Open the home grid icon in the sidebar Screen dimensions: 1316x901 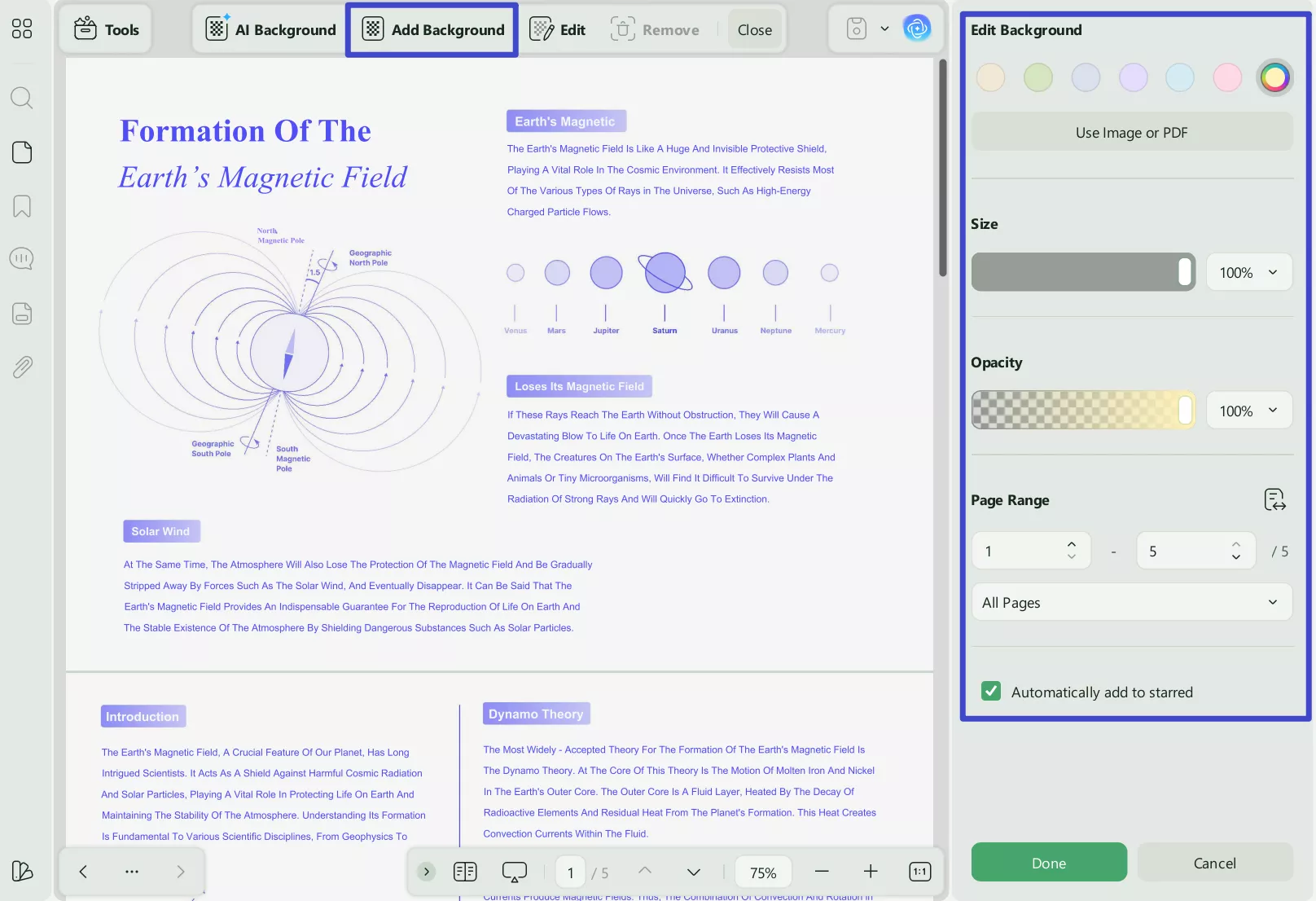pyautogui.click(x=22, y=29)
